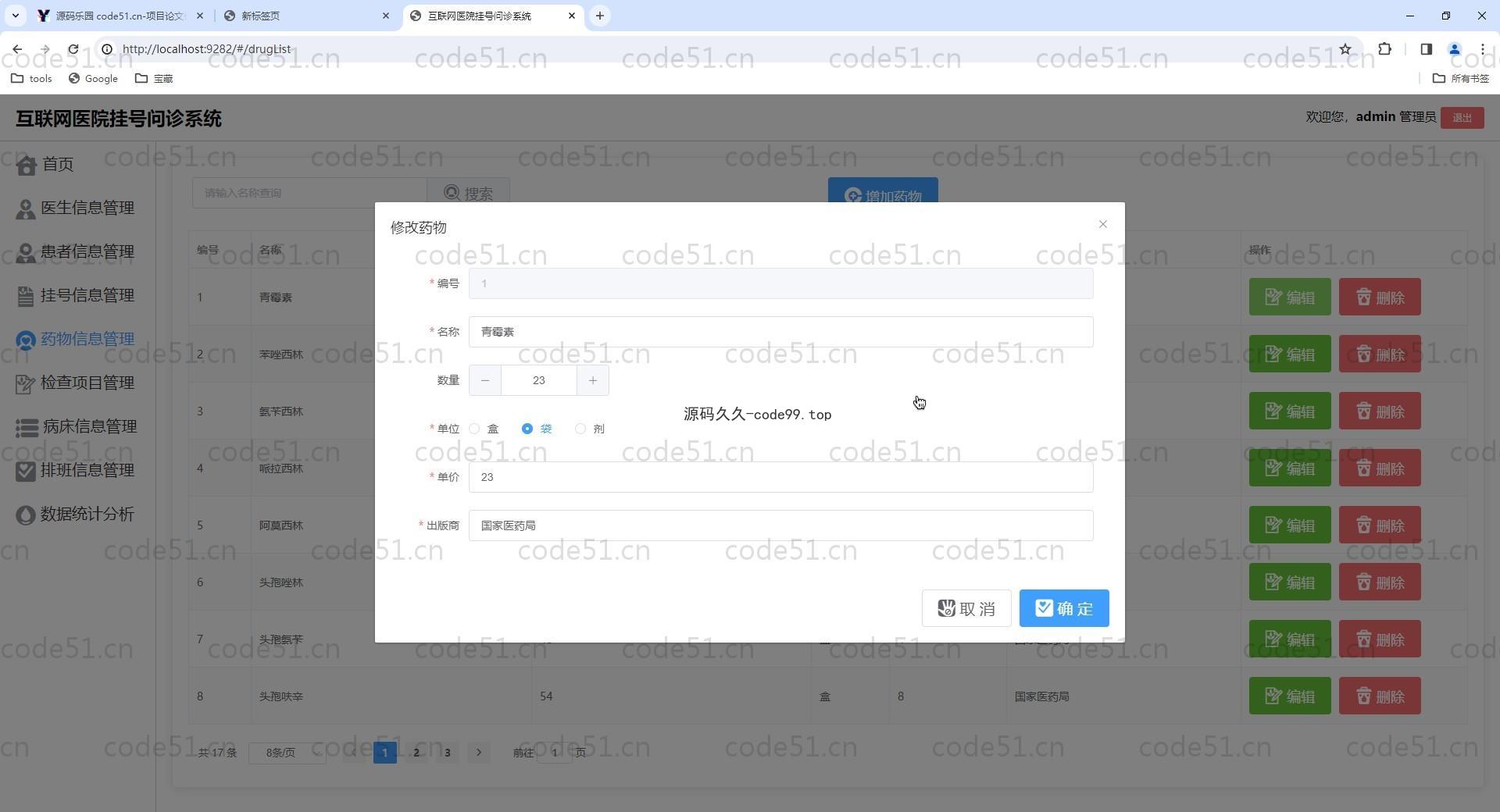Image resolution: width=1500 pixels, height=812 pixels.
Task: Go to pagination page 2
Action: 416,753
